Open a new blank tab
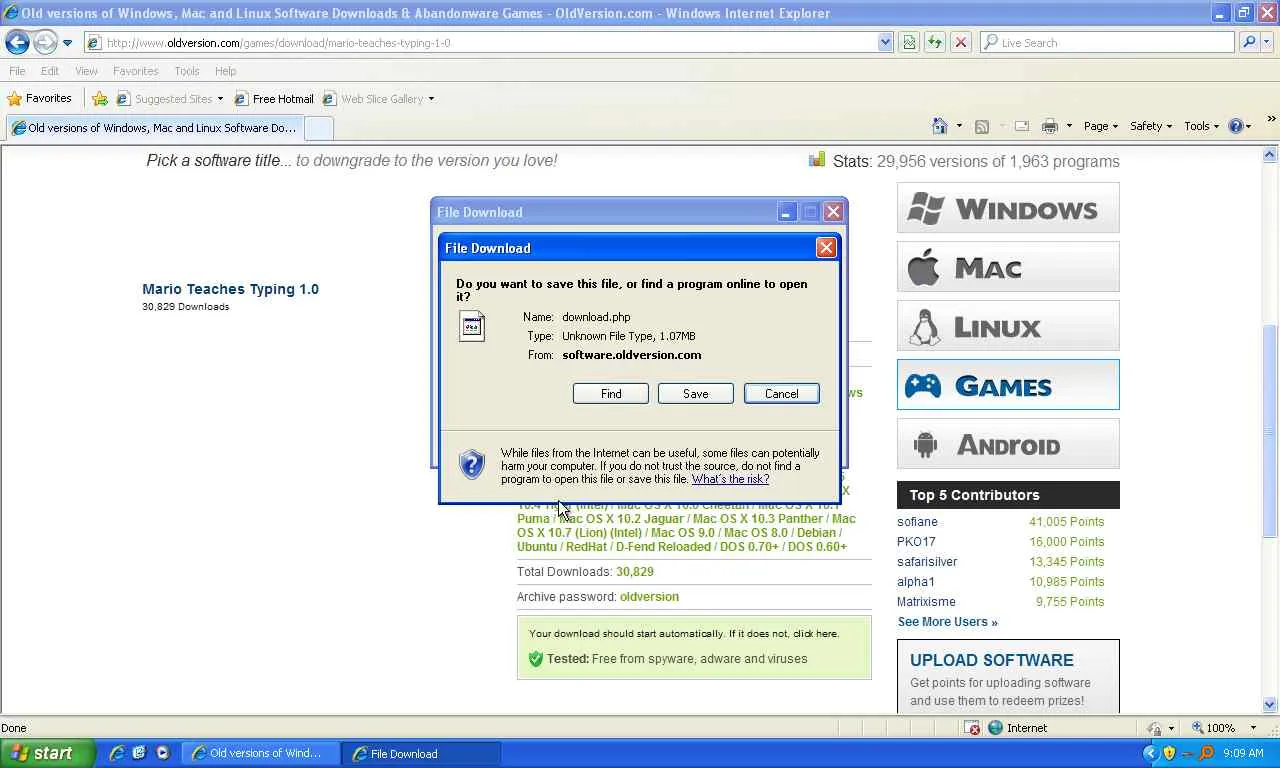The image size is (1280, 768). (318, 128)
